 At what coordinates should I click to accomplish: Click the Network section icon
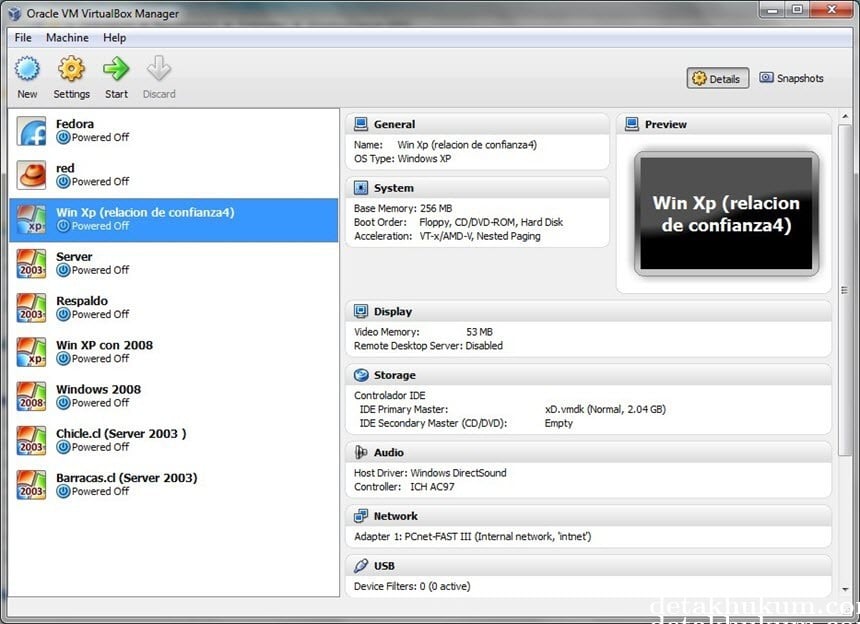(361, 516)
